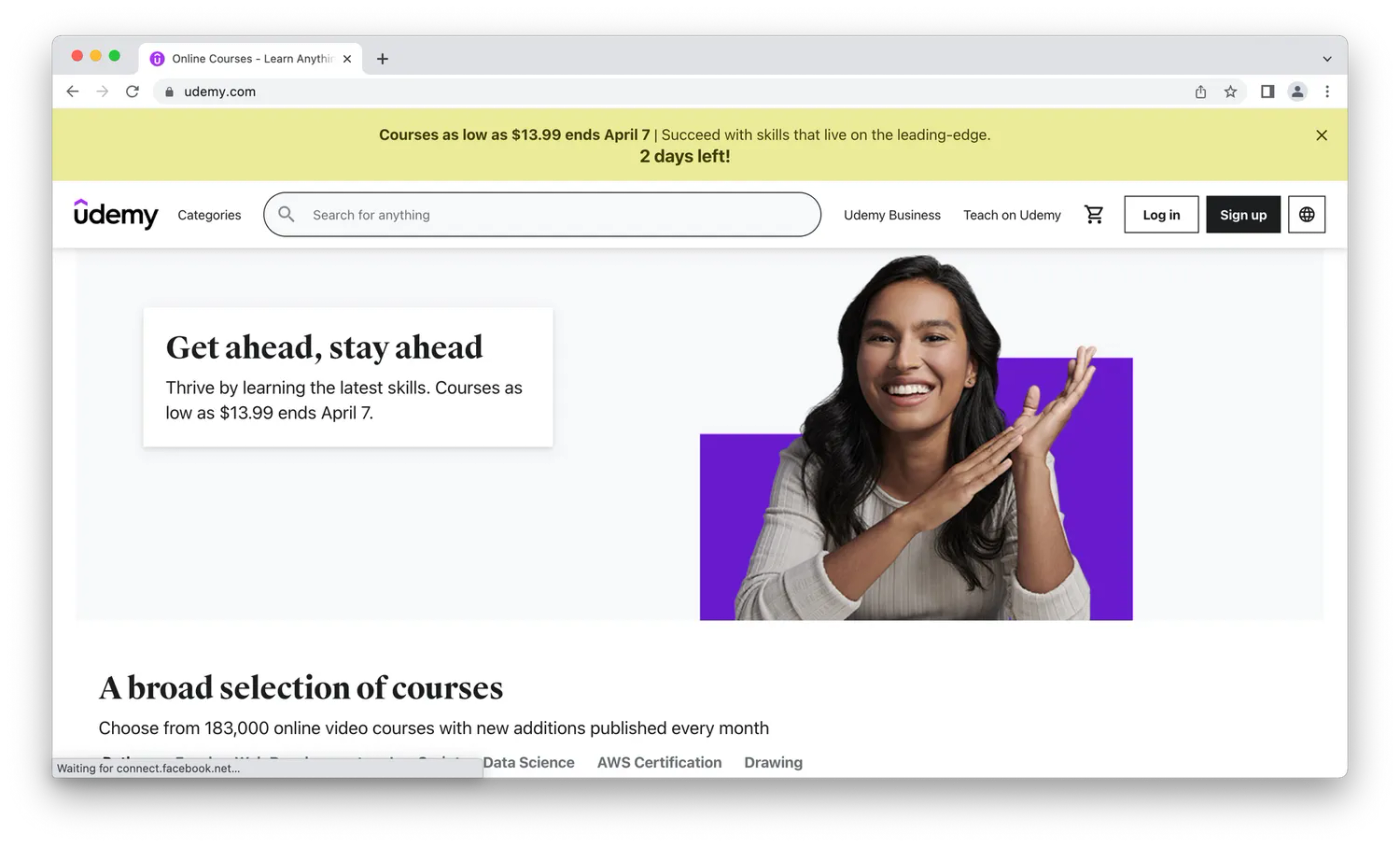Open the browser three-dot menu
The width and height of the screenshot is (1400, 847).
coord(1327,91)
